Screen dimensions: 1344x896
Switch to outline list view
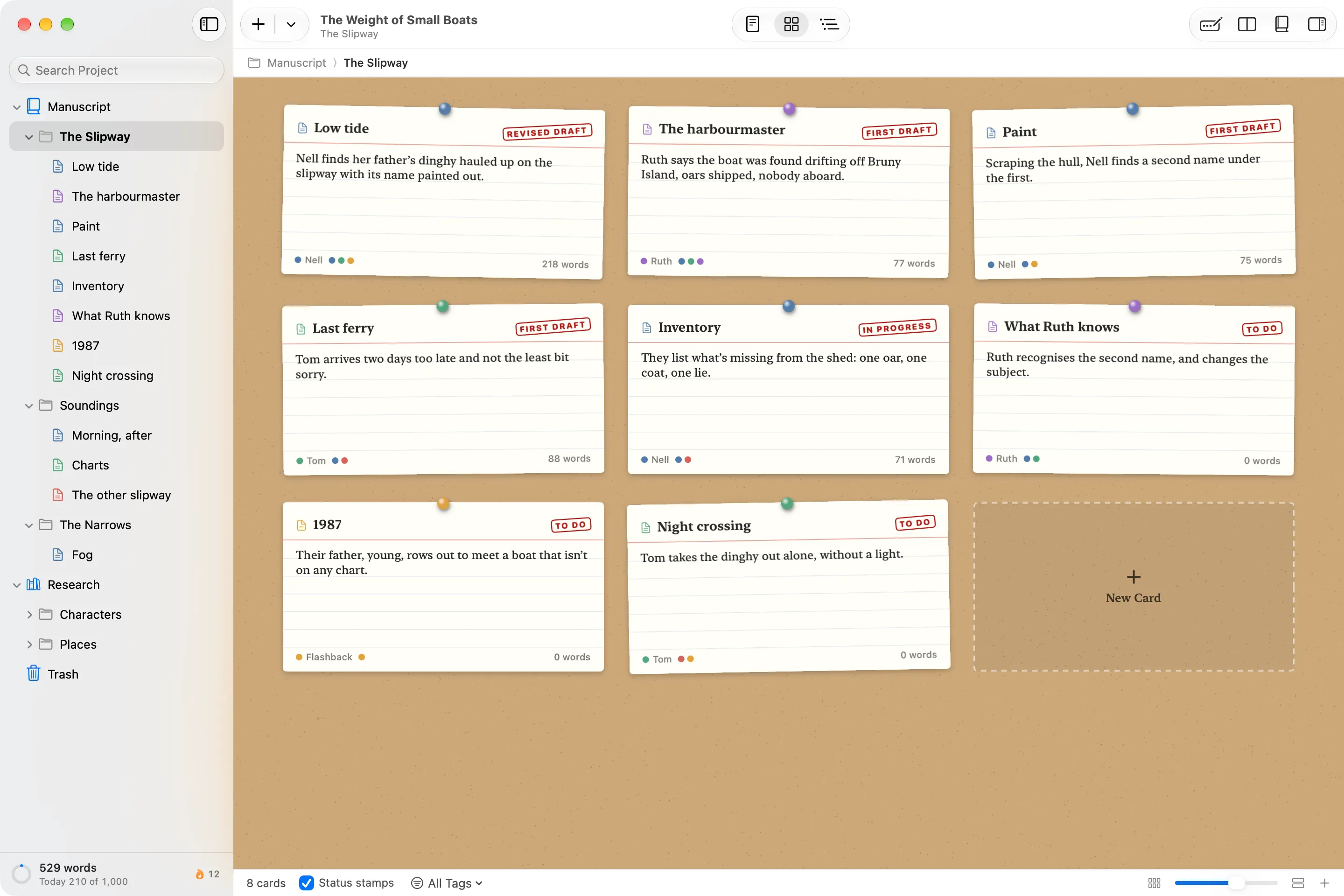pos(829,24)
